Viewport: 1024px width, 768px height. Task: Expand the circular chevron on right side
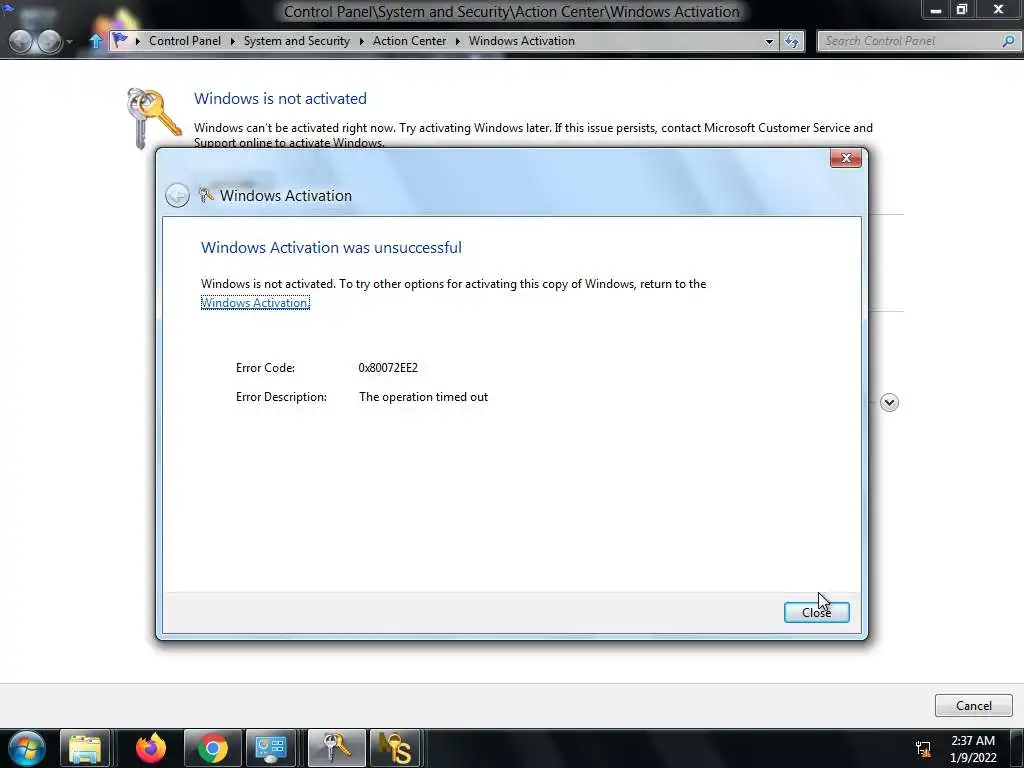[889, 402]
